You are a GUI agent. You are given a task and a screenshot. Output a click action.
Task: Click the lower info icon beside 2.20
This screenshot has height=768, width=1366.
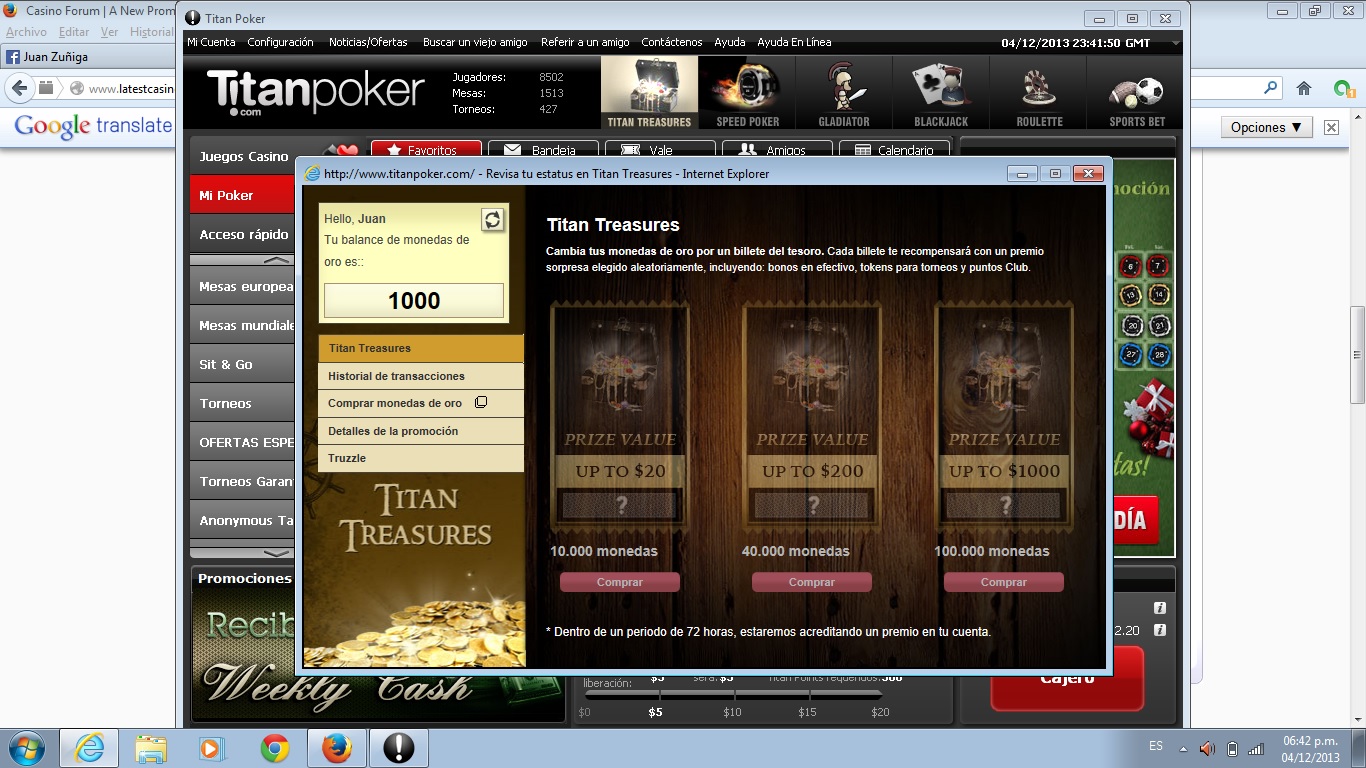coord(1160,630)
